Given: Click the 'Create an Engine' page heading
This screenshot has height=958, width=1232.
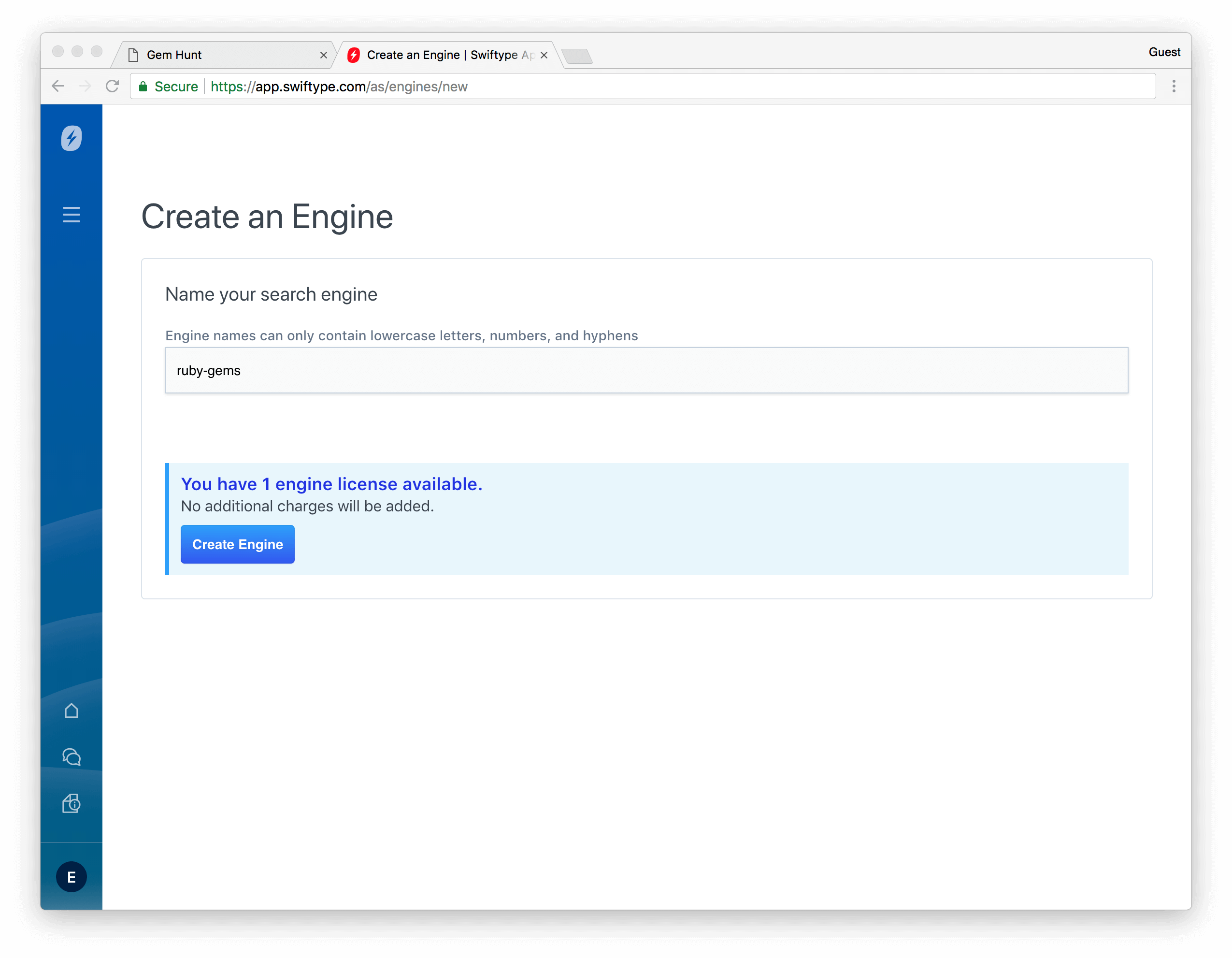Looking at the screenshot, I should click(x=267, y=217).
